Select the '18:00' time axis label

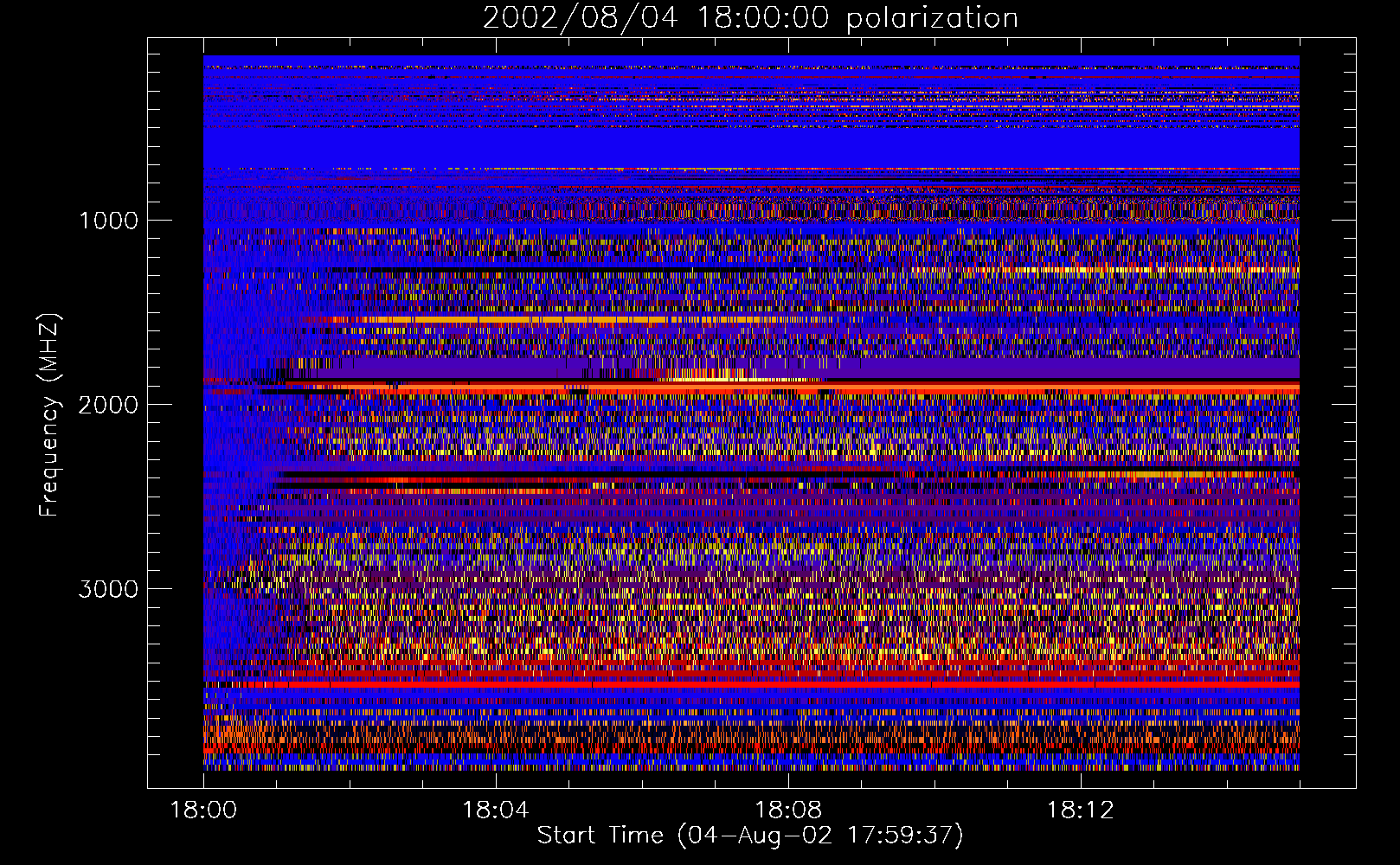(x=203, y=811)
